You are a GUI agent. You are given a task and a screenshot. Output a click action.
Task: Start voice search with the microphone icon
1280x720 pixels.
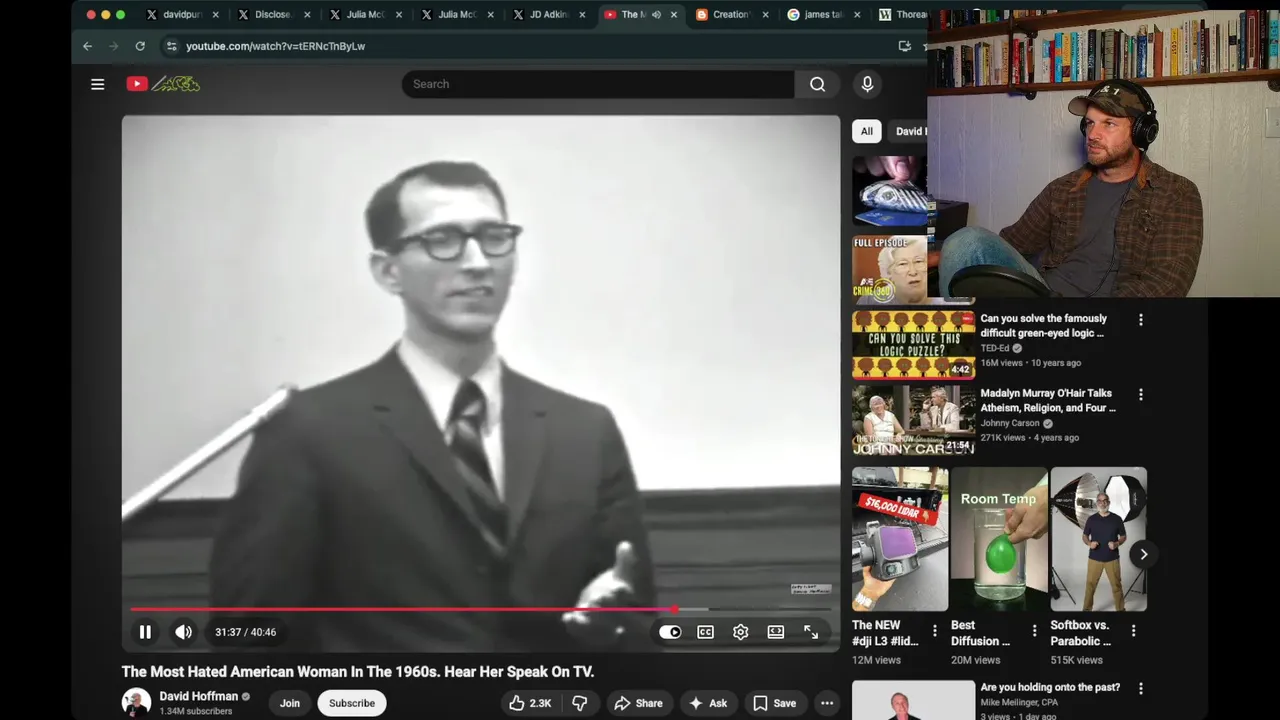[x=867, y=84]
